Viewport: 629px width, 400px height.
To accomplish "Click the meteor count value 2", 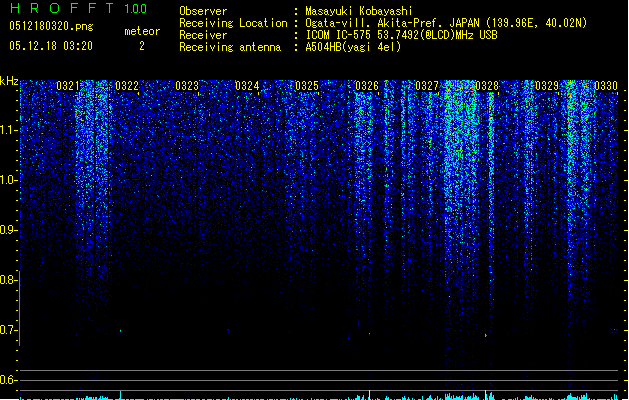I will 142,46.
